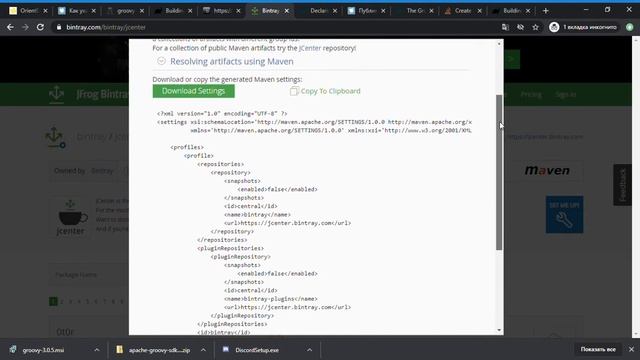Click the Package Name field

[90, 275]
